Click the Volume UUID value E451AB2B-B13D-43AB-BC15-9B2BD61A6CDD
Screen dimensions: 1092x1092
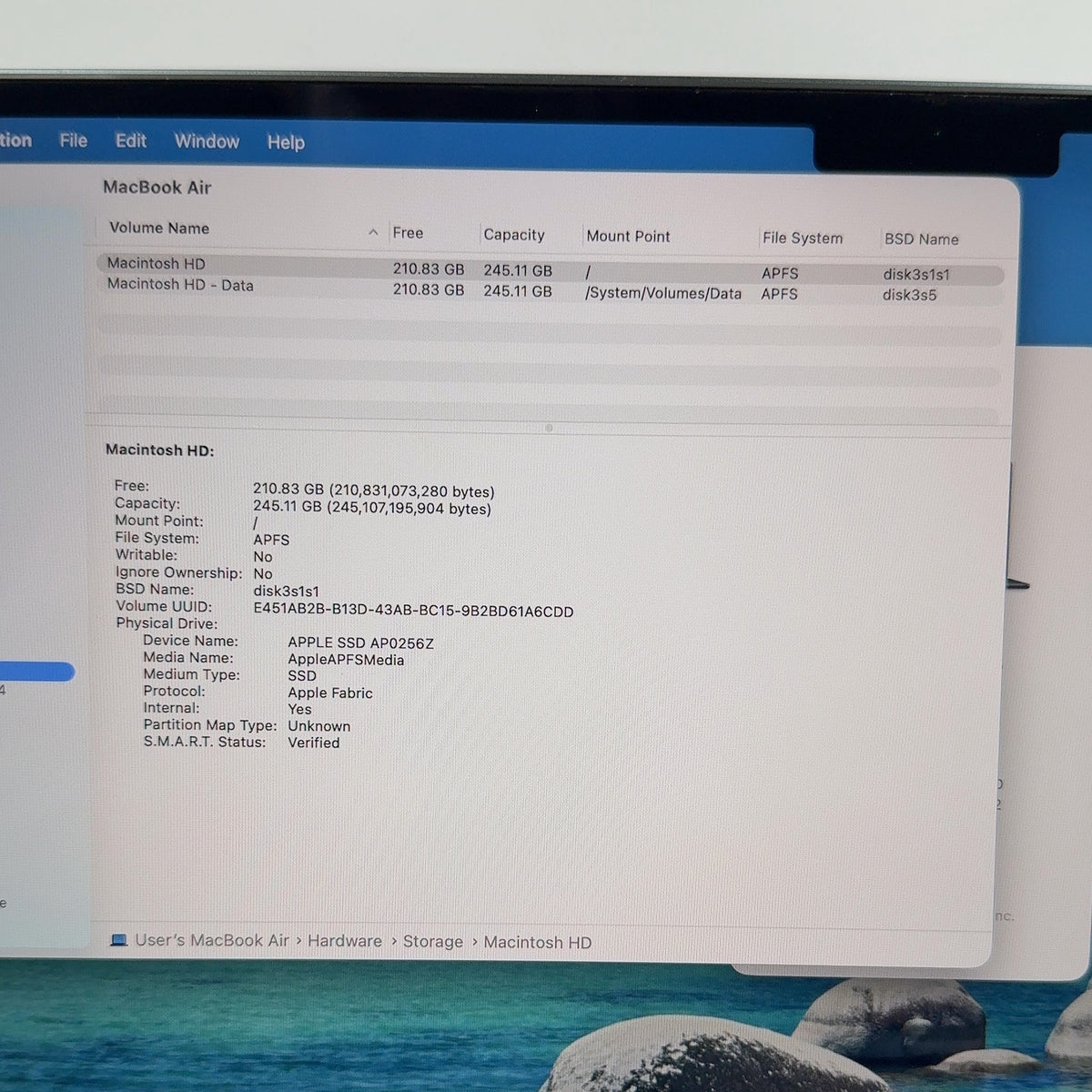pos(413,612)
